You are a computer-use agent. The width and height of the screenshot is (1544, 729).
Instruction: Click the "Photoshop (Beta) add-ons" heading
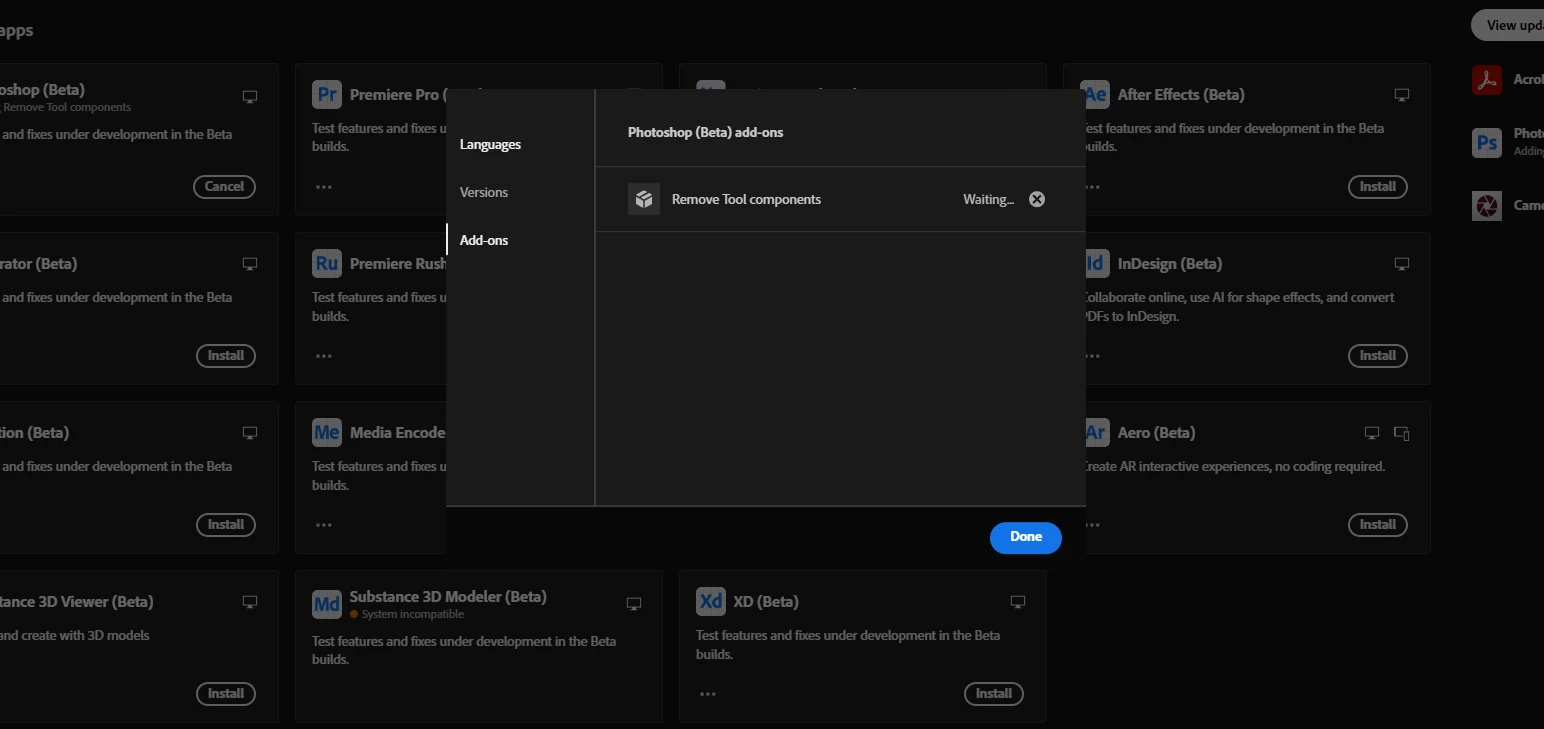(705, 132)
